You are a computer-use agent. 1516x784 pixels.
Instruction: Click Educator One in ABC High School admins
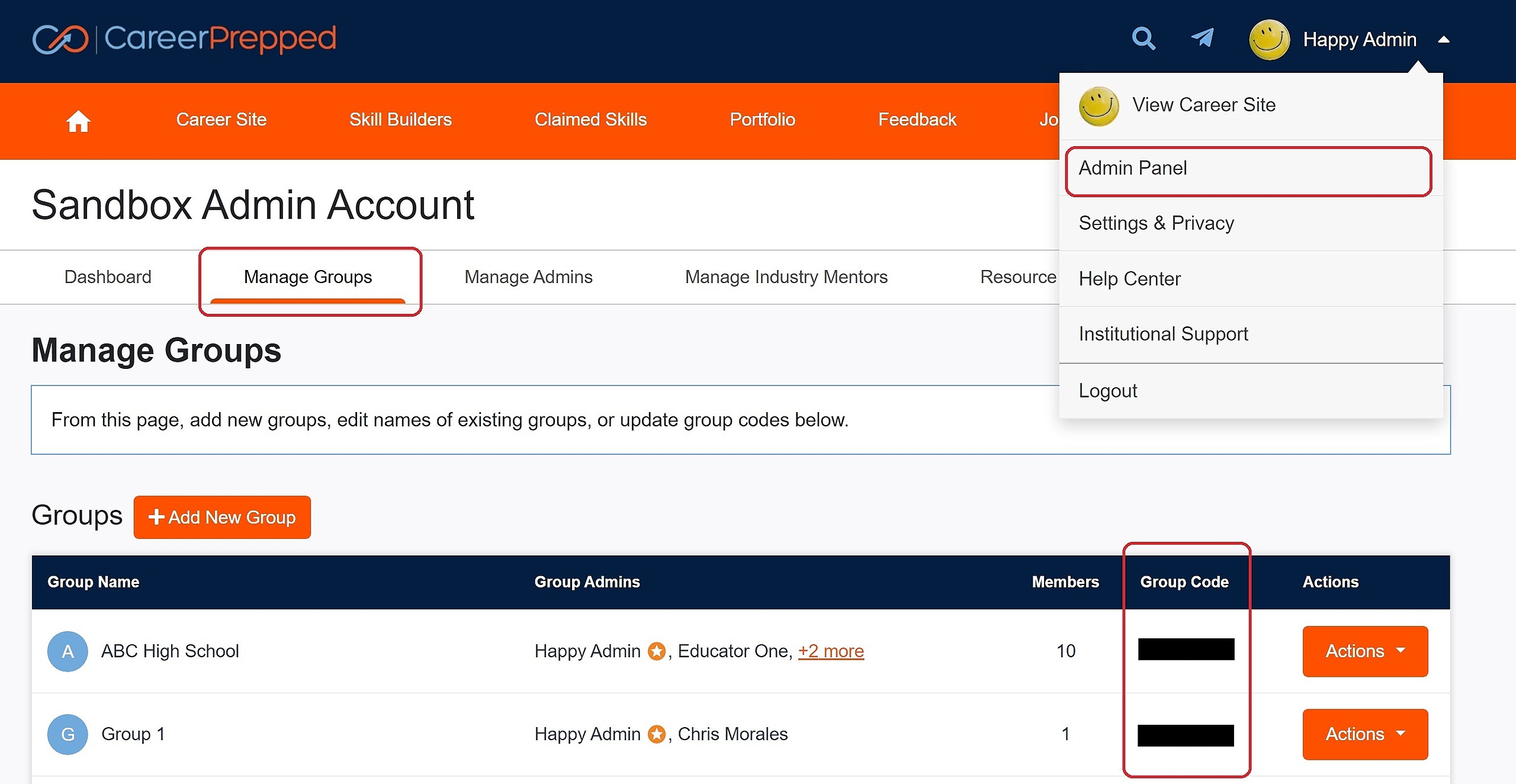click(x=733, y=651)
